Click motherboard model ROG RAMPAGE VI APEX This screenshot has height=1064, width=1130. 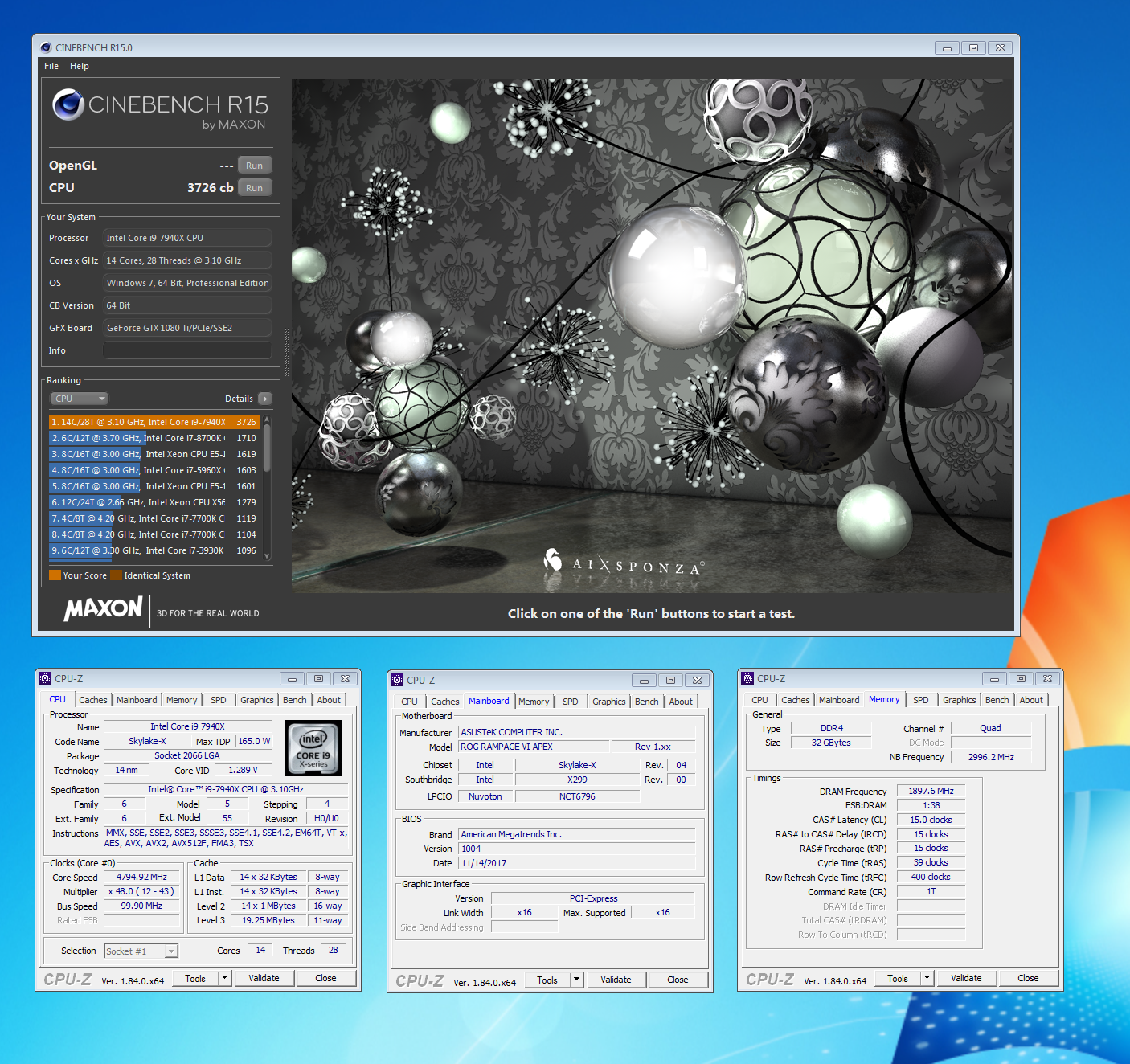[534, 747]
